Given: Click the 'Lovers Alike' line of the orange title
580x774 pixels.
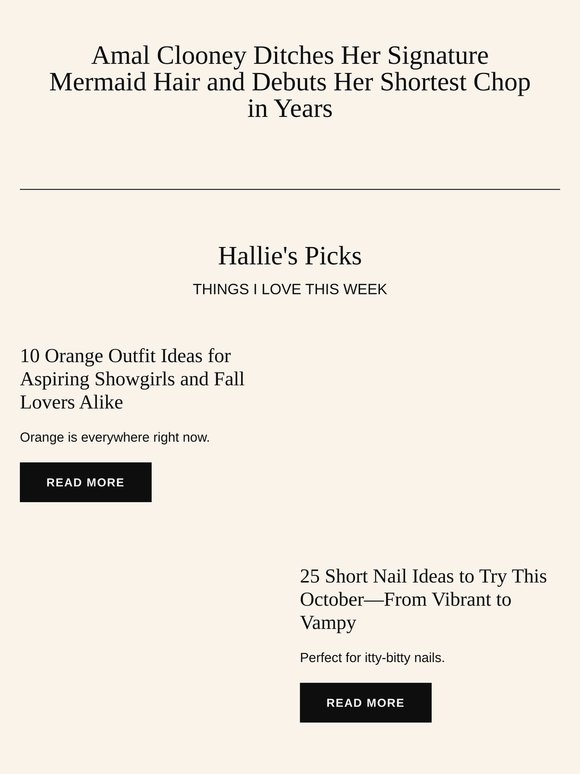Looking at the screenshot, I should (x=72, y=402).
